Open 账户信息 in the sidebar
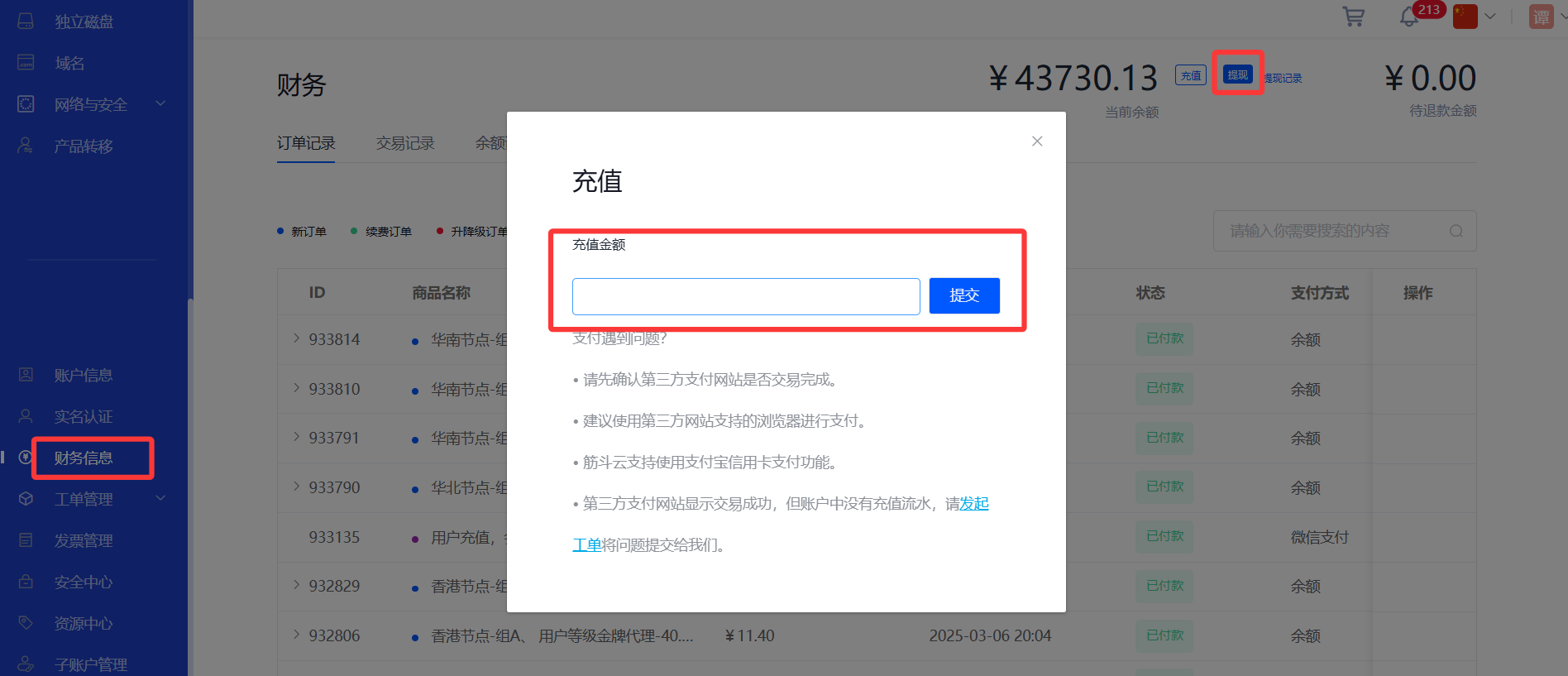 pos(84,375)
